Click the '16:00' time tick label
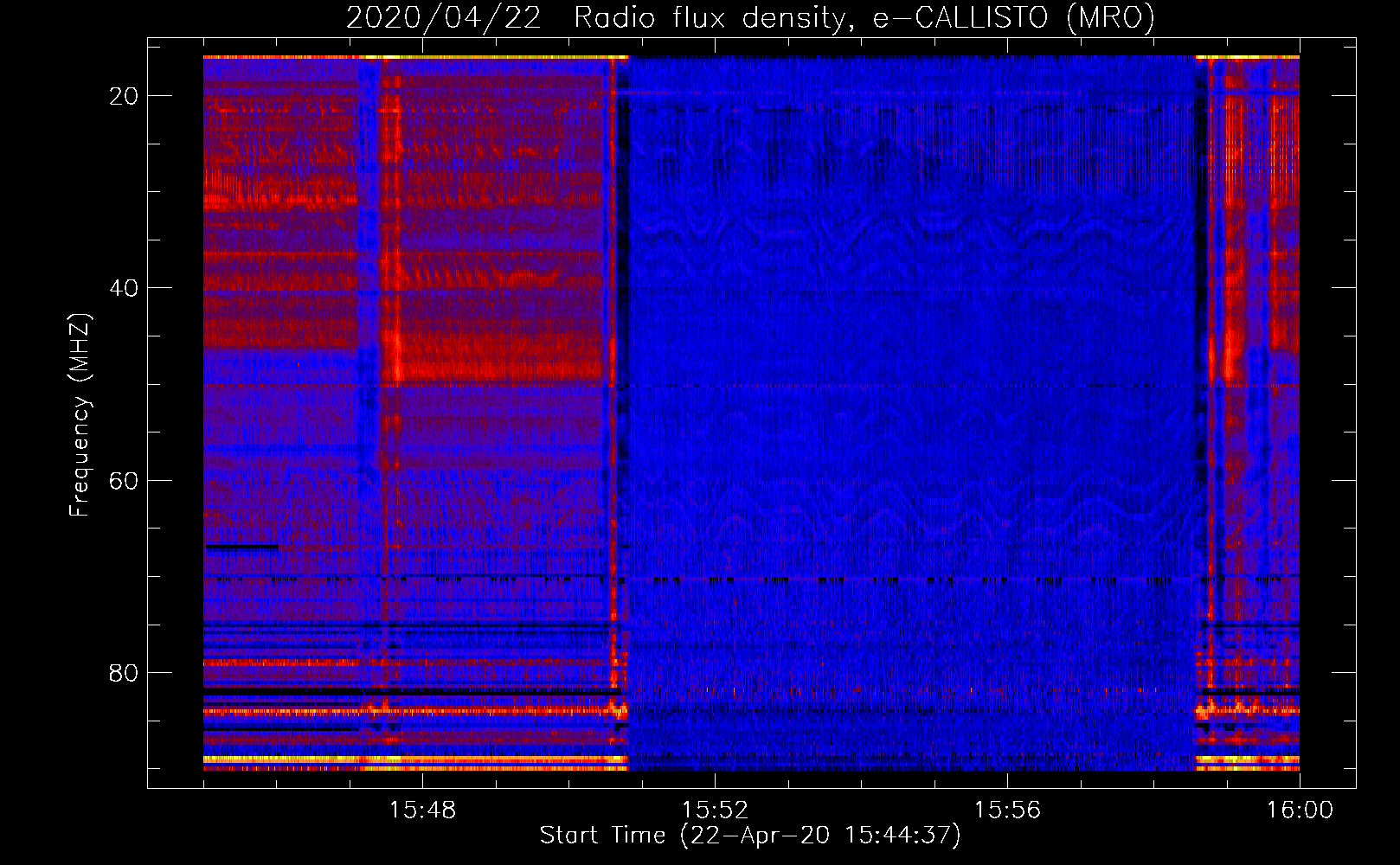 (1300, 811)
